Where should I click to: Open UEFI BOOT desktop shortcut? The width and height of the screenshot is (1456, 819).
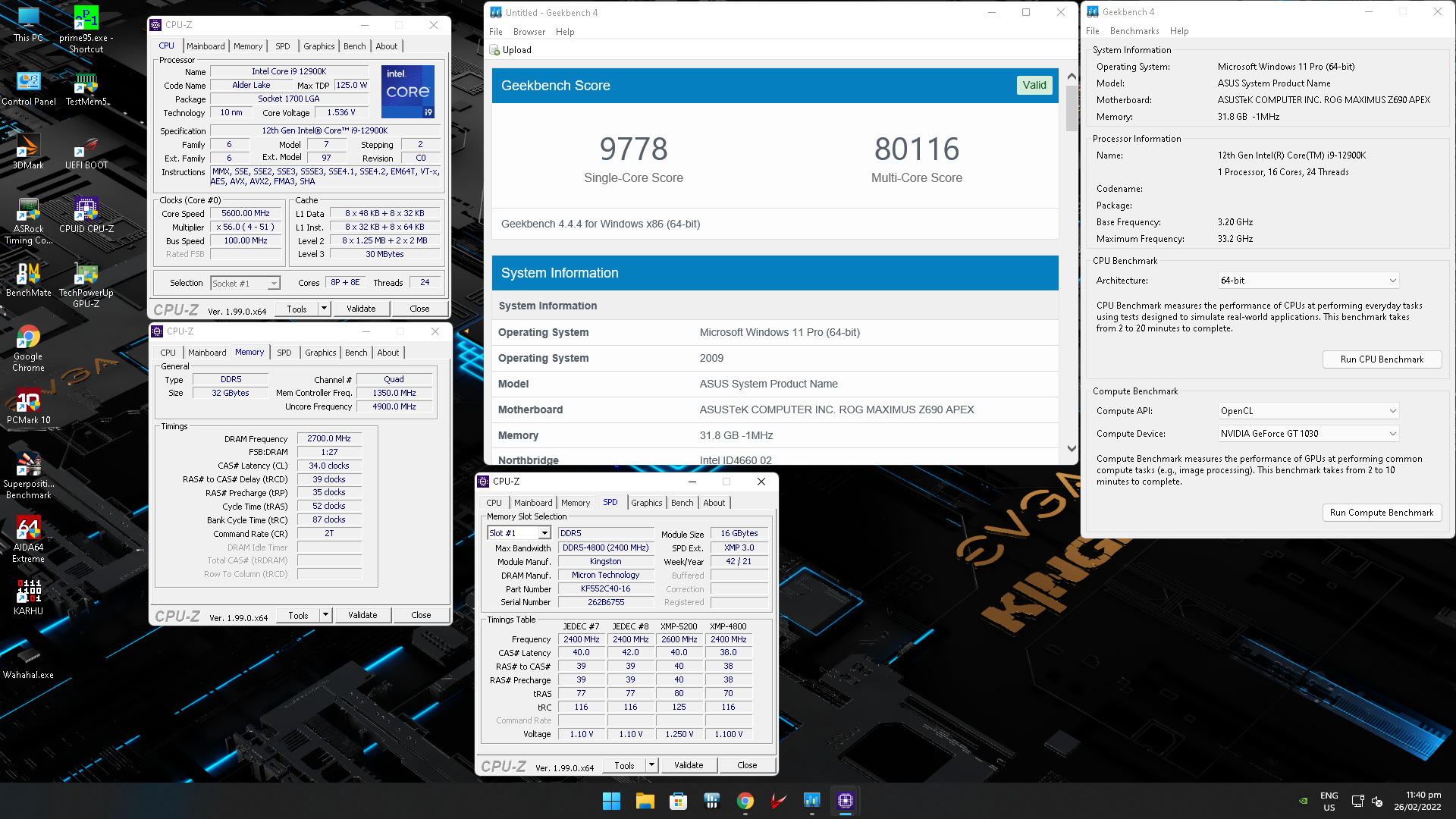[x=86, y=152]
